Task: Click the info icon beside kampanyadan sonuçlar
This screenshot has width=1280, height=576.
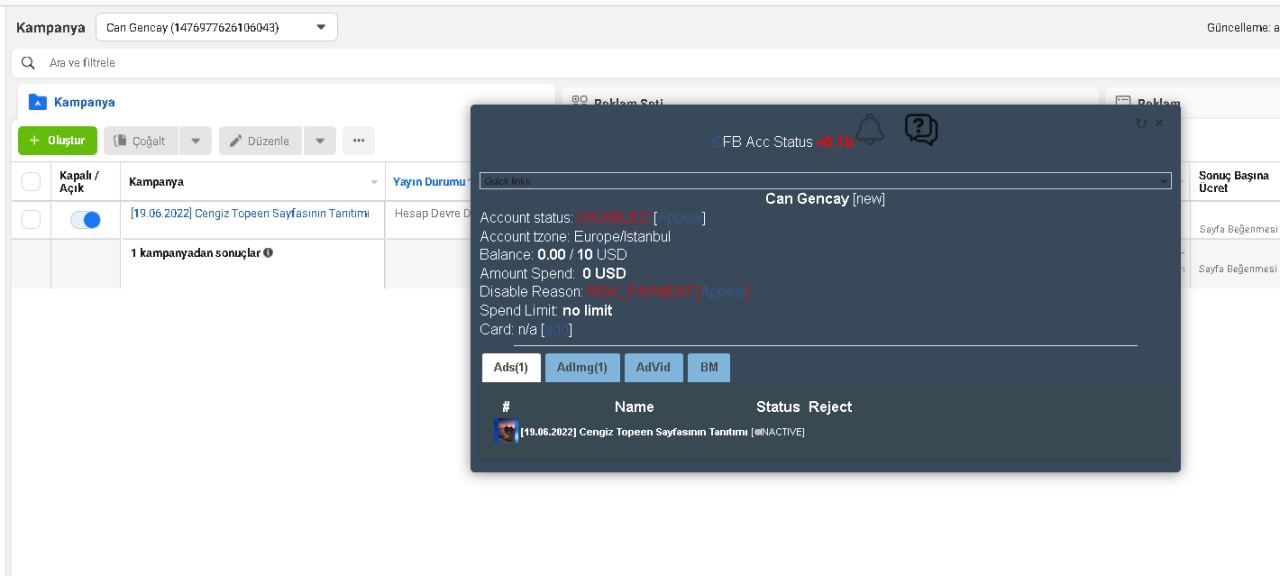Action: 268,253
